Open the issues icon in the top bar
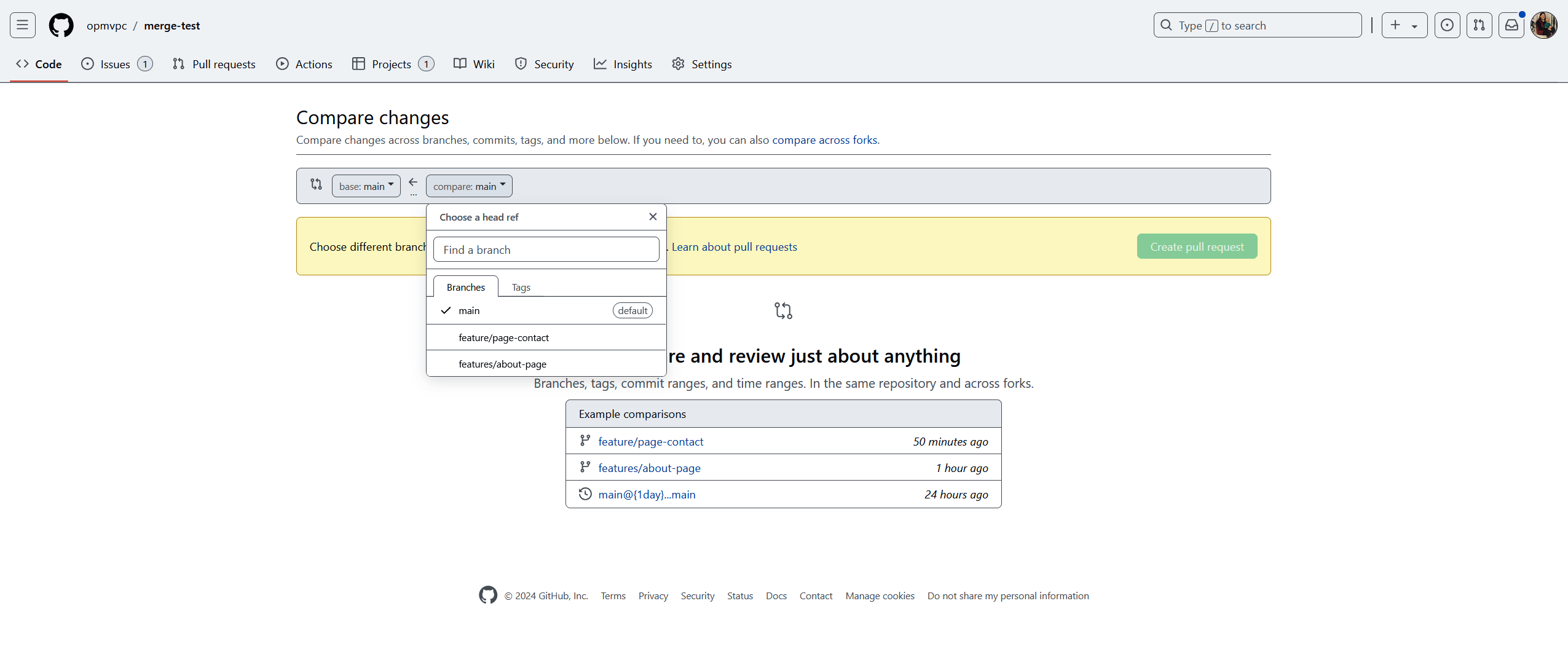 pyautogui.click(x=1447, y=25)
